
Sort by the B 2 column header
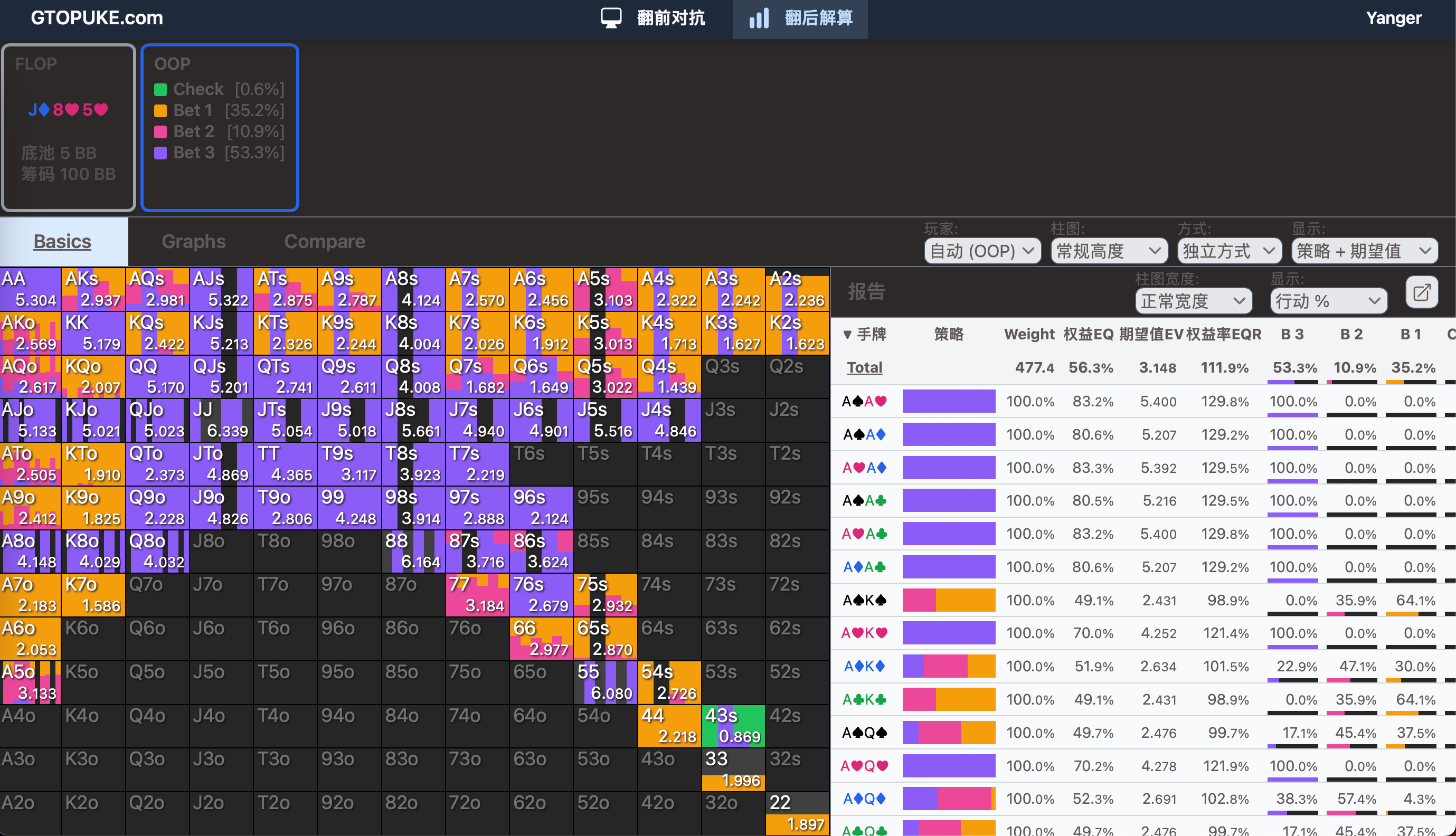pyautogui.click(x=1351, y=334)
